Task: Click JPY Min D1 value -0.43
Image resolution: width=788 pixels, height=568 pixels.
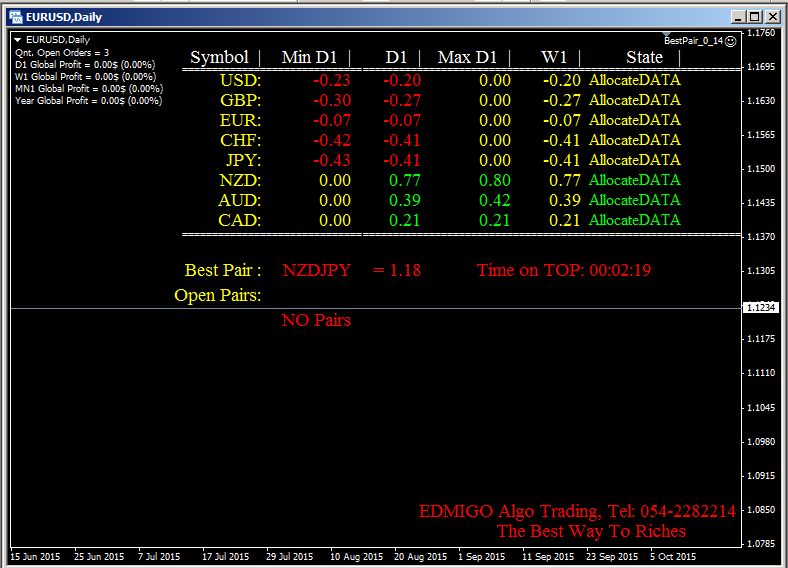Action: (332, 160)
